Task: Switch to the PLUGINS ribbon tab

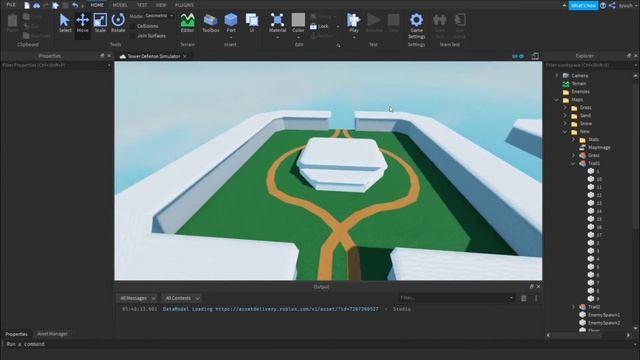Action: pos(184,5)
